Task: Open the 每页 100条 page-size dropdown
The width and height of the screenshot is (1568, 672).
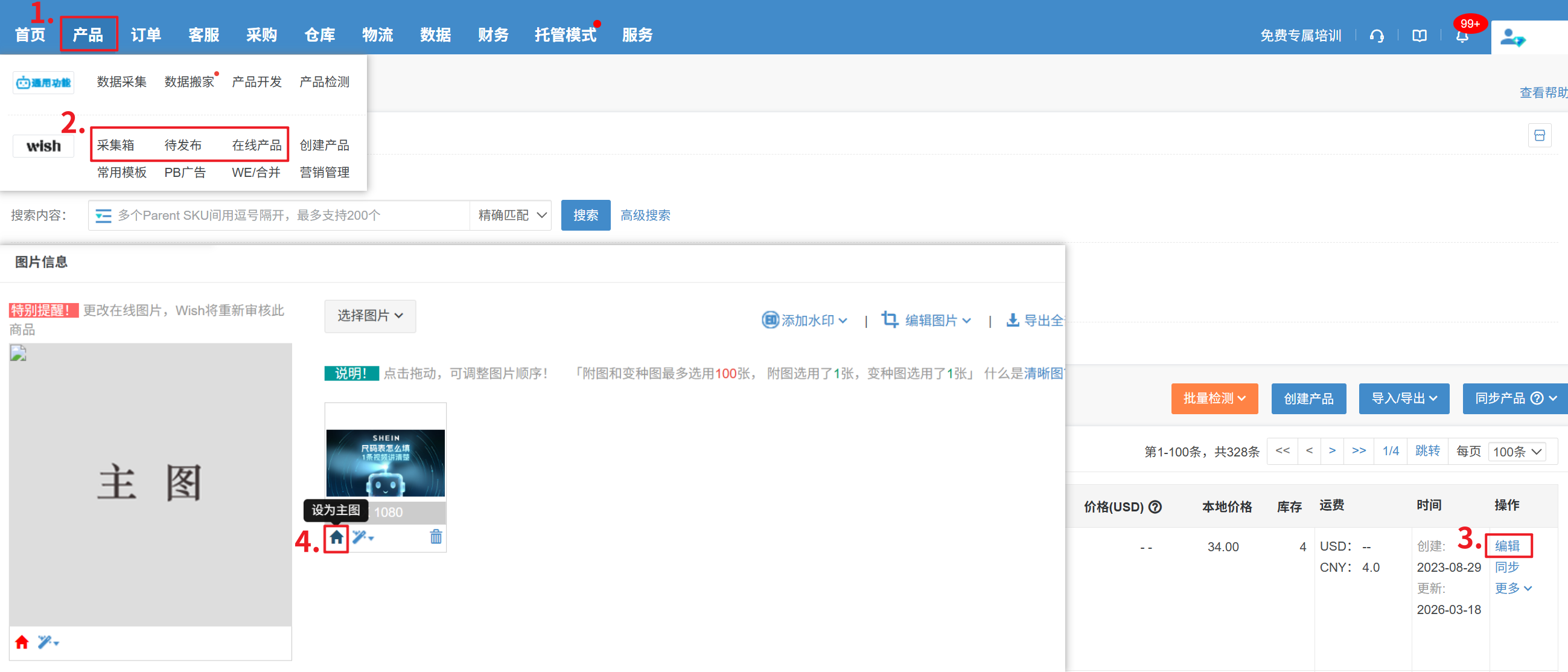Action: click(1517, 452)
